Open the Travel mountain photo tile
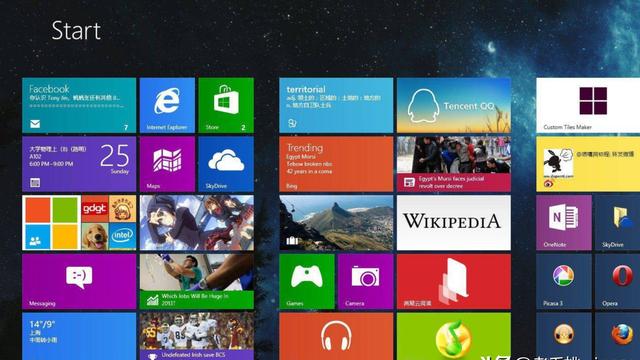Screen dimensions: 640x360 [336, 223]
